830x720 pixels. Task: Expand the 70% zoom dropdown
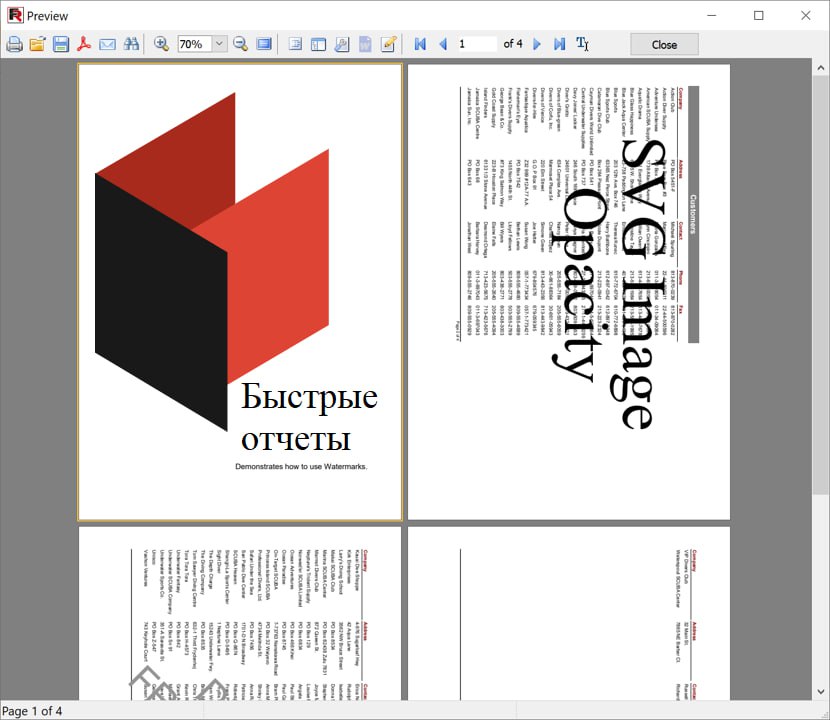click(x=219, y=44)
